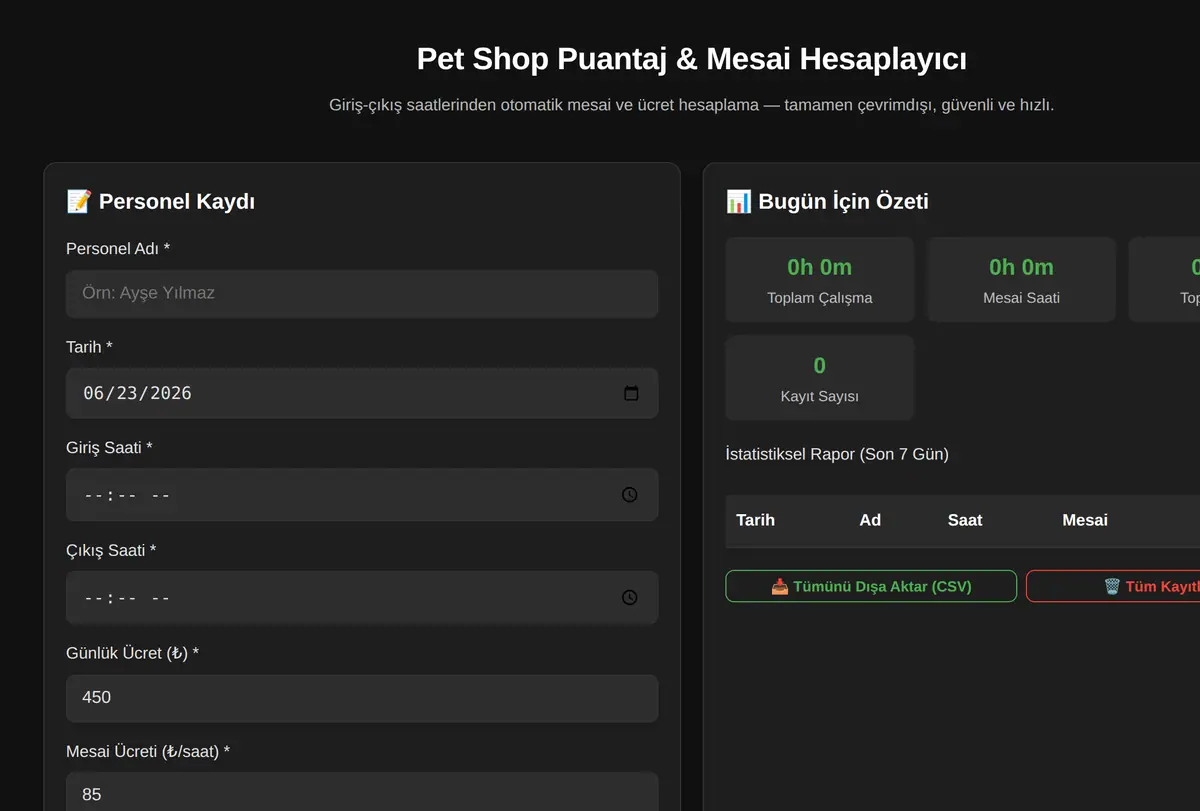Click the Giriş Saati * label

109,447
